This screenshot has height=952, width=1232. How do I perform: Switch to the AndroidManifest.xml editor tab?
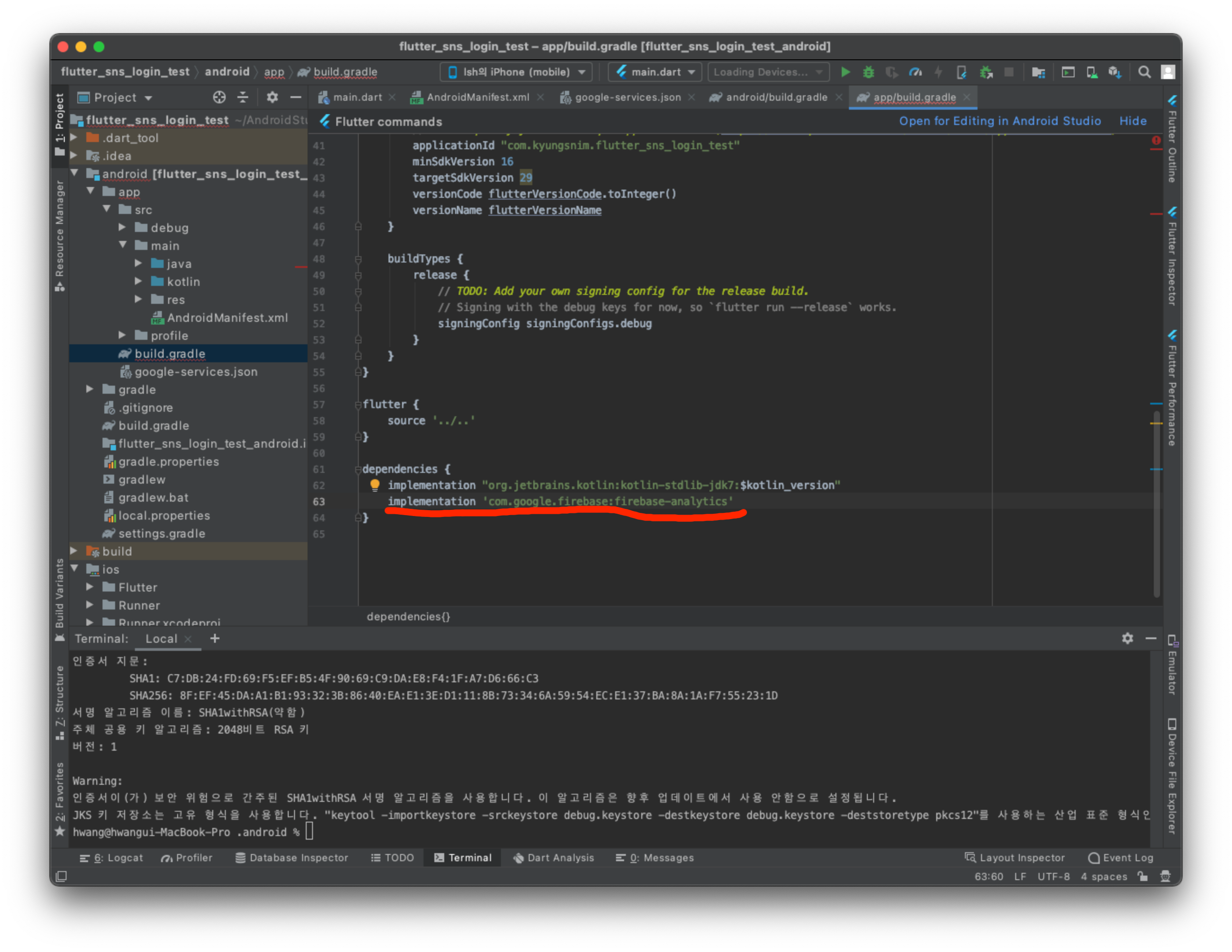477,98
